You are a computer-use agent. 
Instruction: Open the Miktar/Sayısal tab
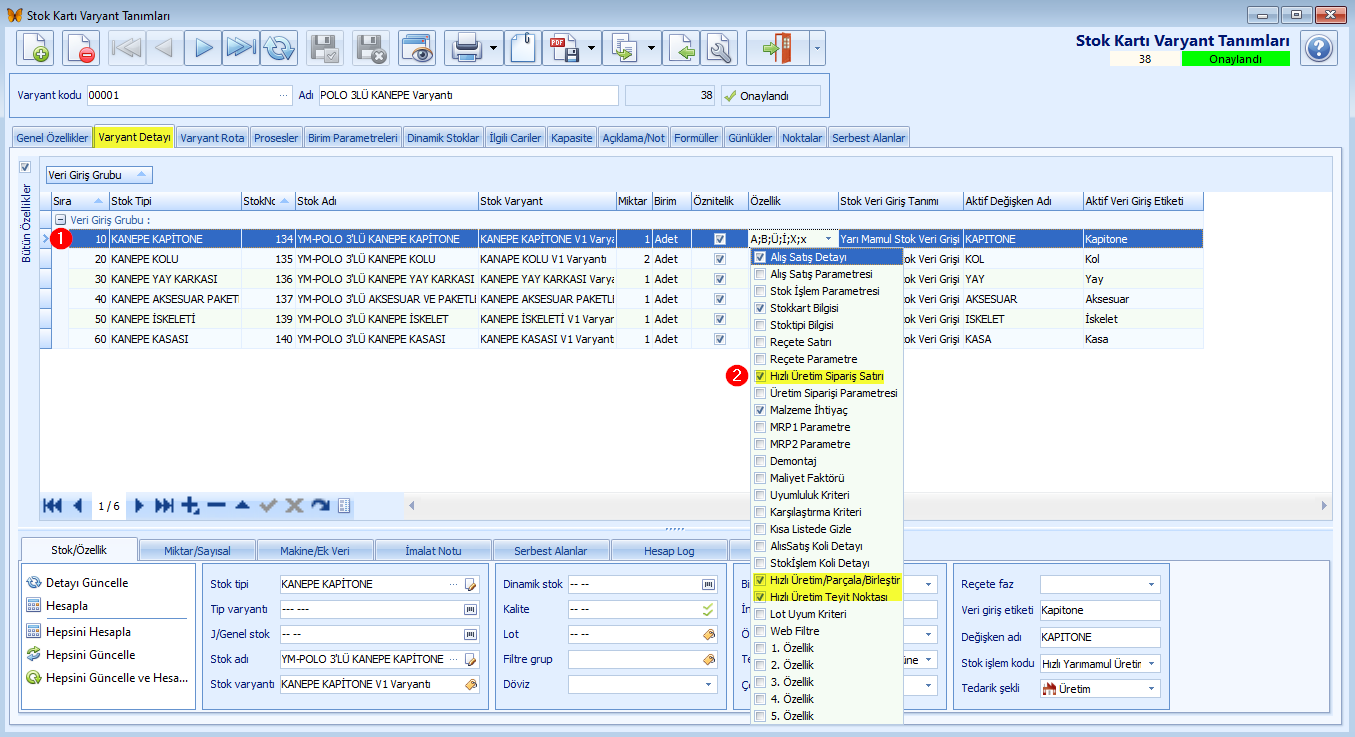pyautogui.click(x=196, y=550)
